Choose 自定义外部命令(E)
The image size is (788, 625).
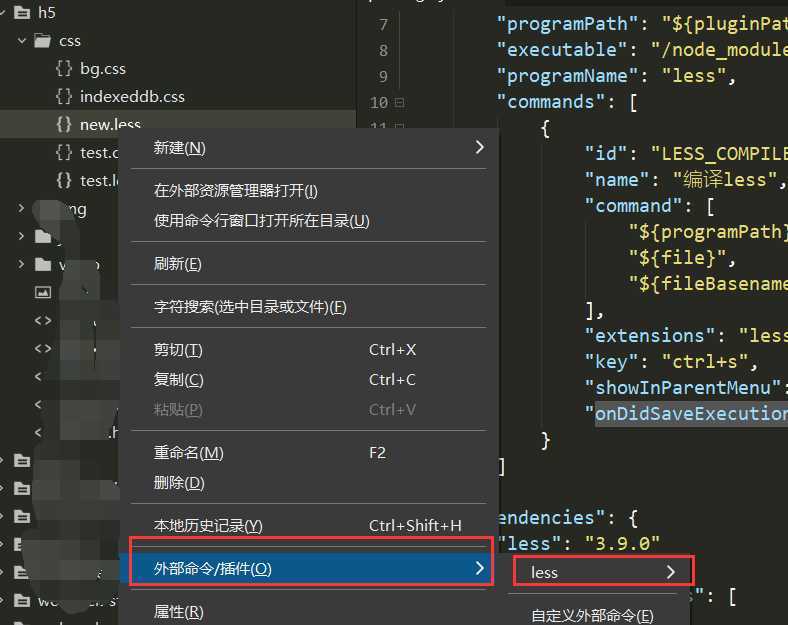592,615
